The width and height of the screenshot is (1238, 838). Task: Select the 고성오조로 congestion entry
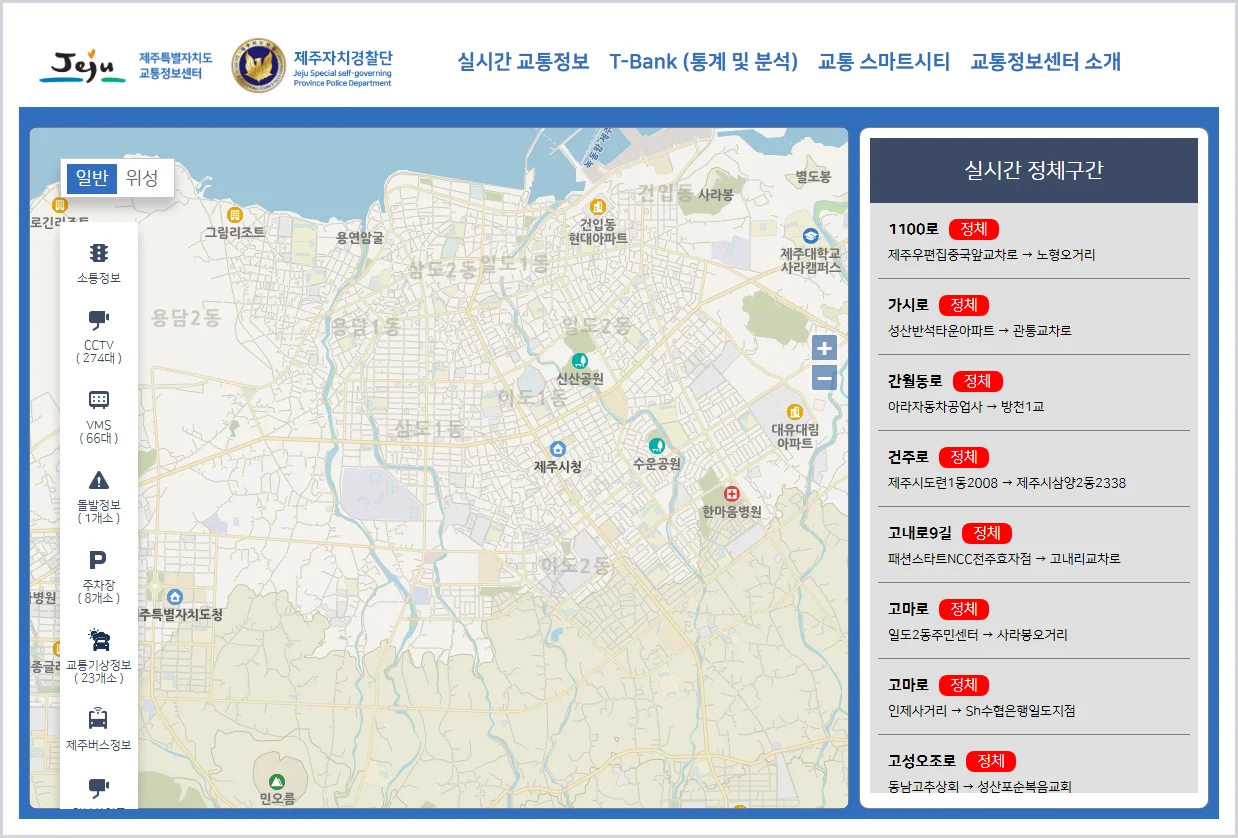click(1034, 765)
